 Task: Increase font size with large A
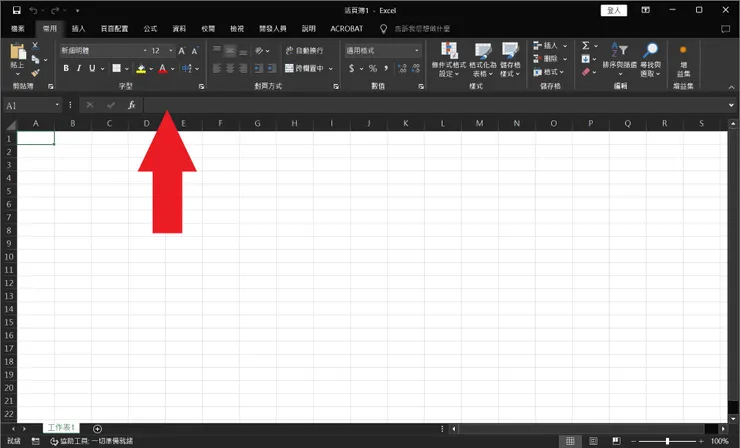point(182,51)
